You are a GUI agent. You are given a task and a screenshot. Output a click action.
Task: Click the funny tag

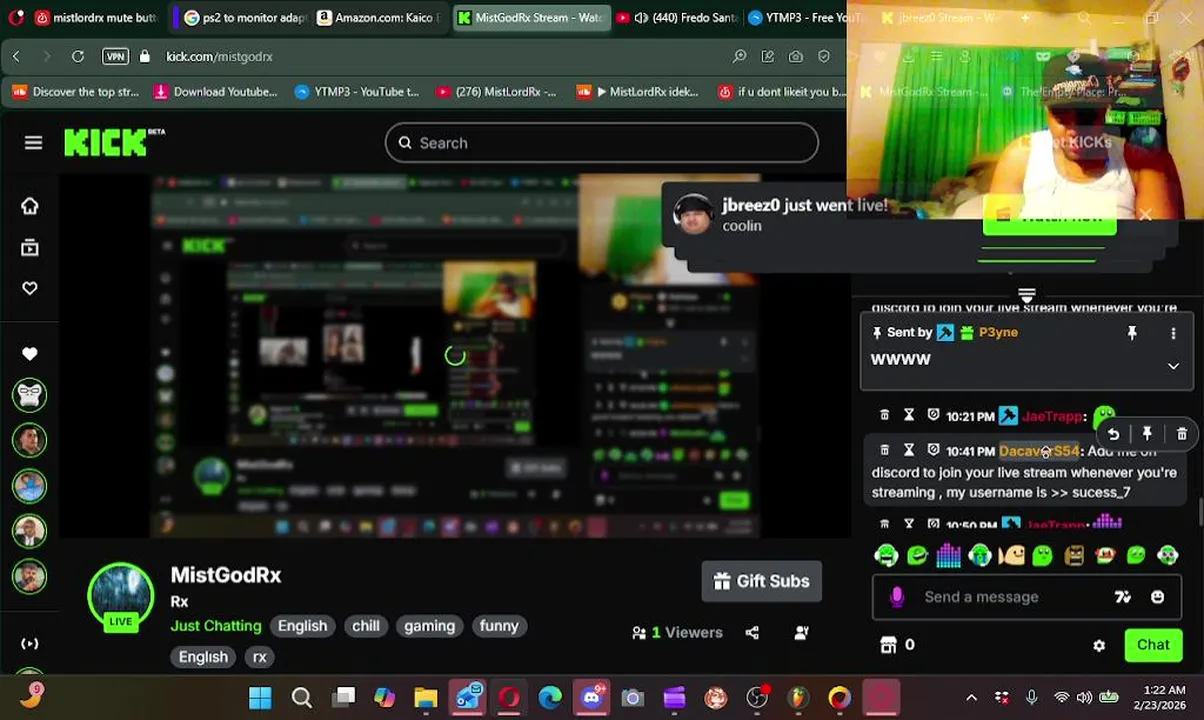(x=498, y=626)
